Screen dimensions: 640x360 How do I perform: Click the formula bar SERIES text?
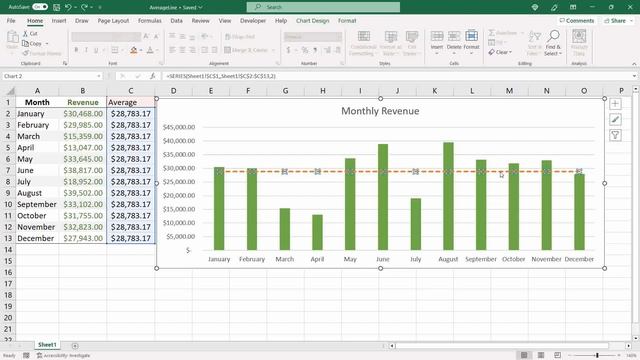[220, 76]
